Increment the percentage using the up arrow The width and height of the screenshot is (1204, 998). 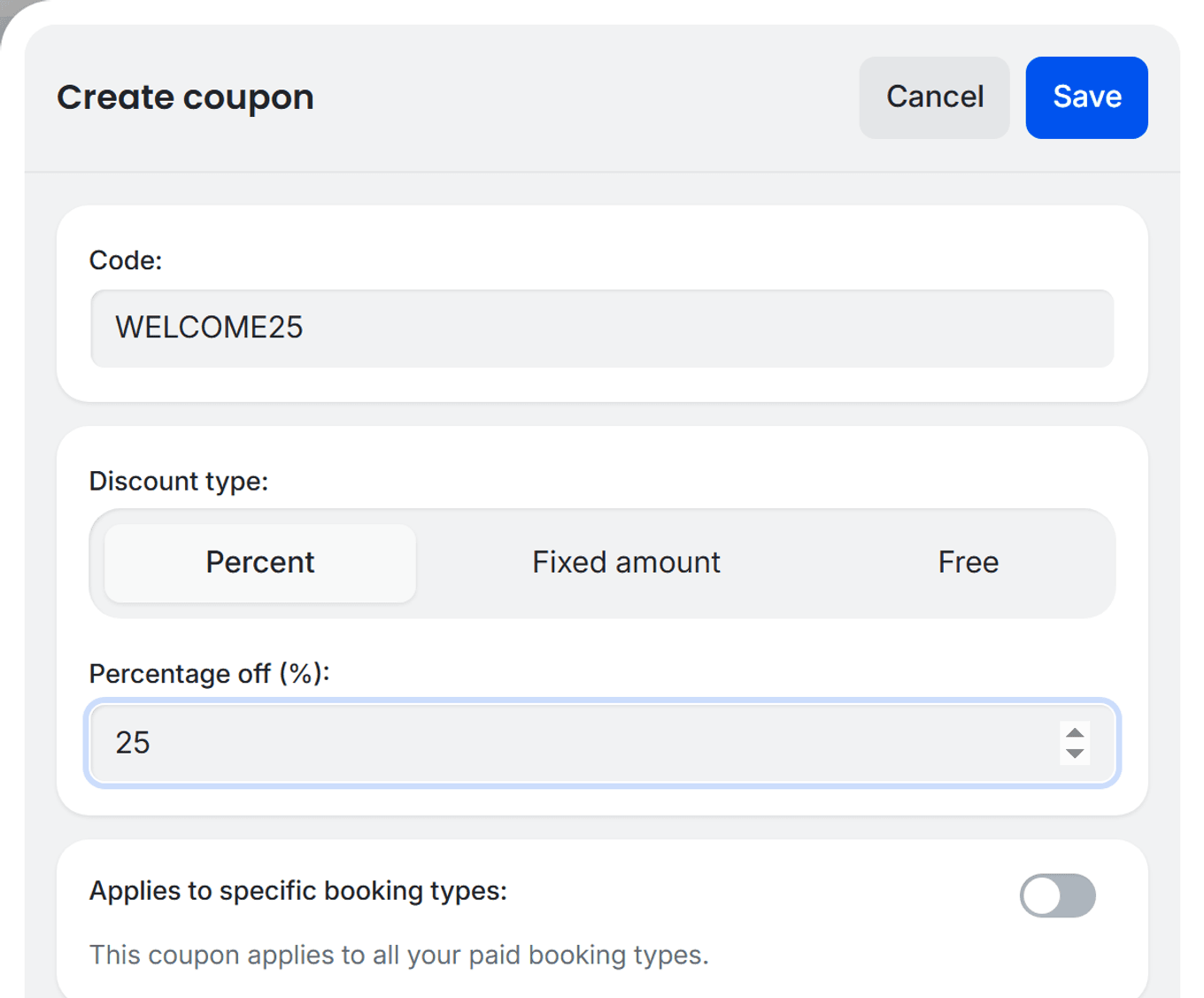click(x=1074, y=734)
